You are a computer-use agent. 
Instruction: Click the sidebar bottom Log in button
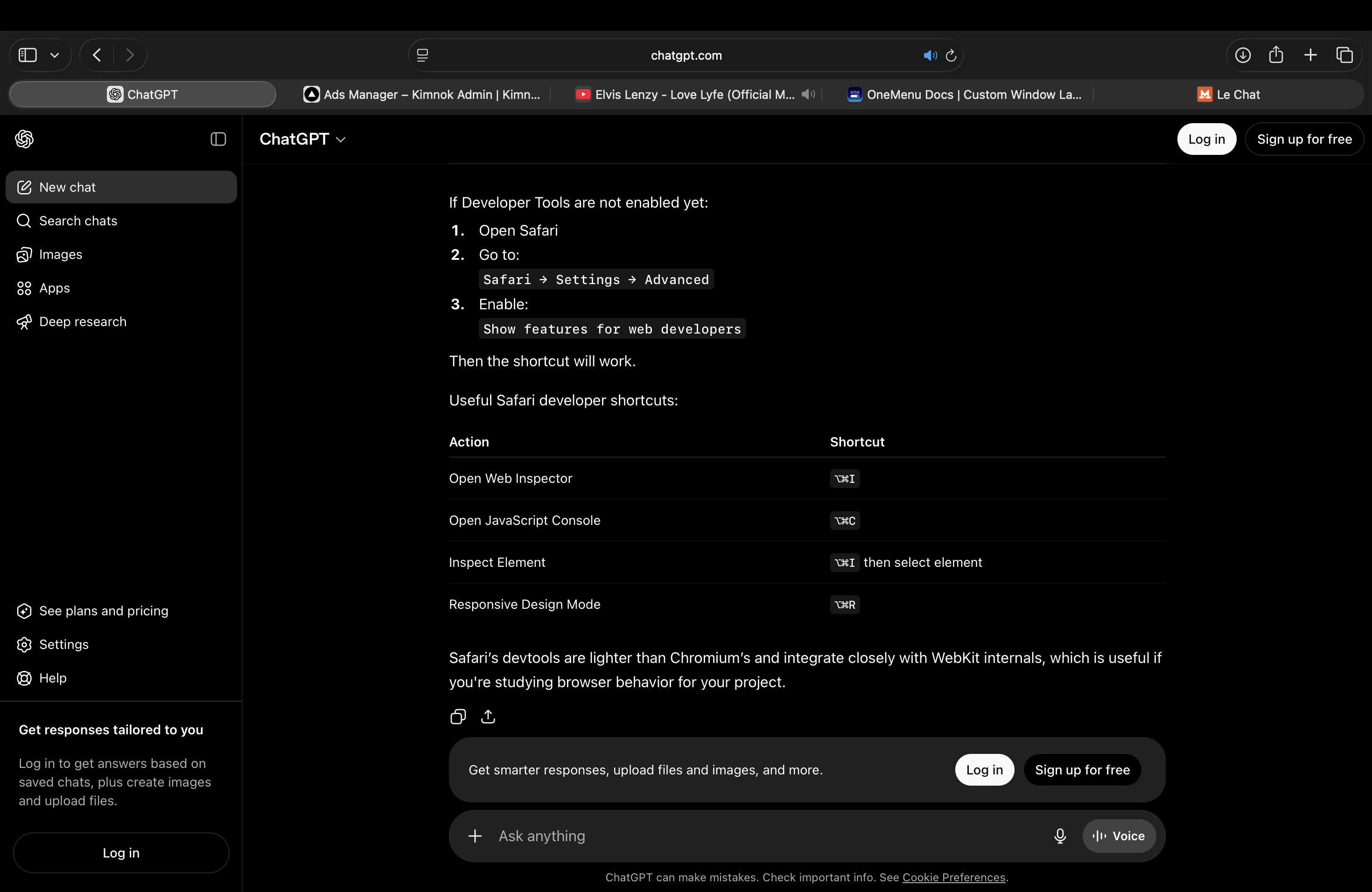tap(121, 853)
